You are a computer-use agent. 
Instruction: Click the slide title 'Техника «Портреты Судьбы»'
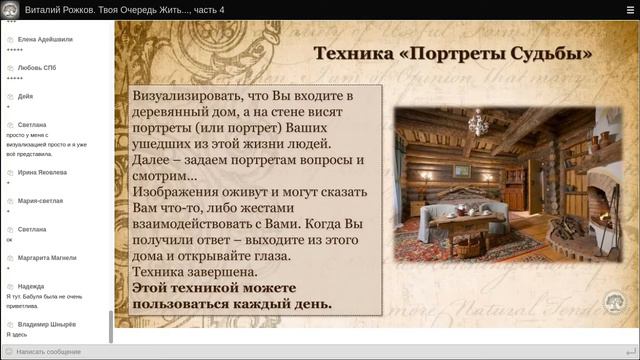453,54
